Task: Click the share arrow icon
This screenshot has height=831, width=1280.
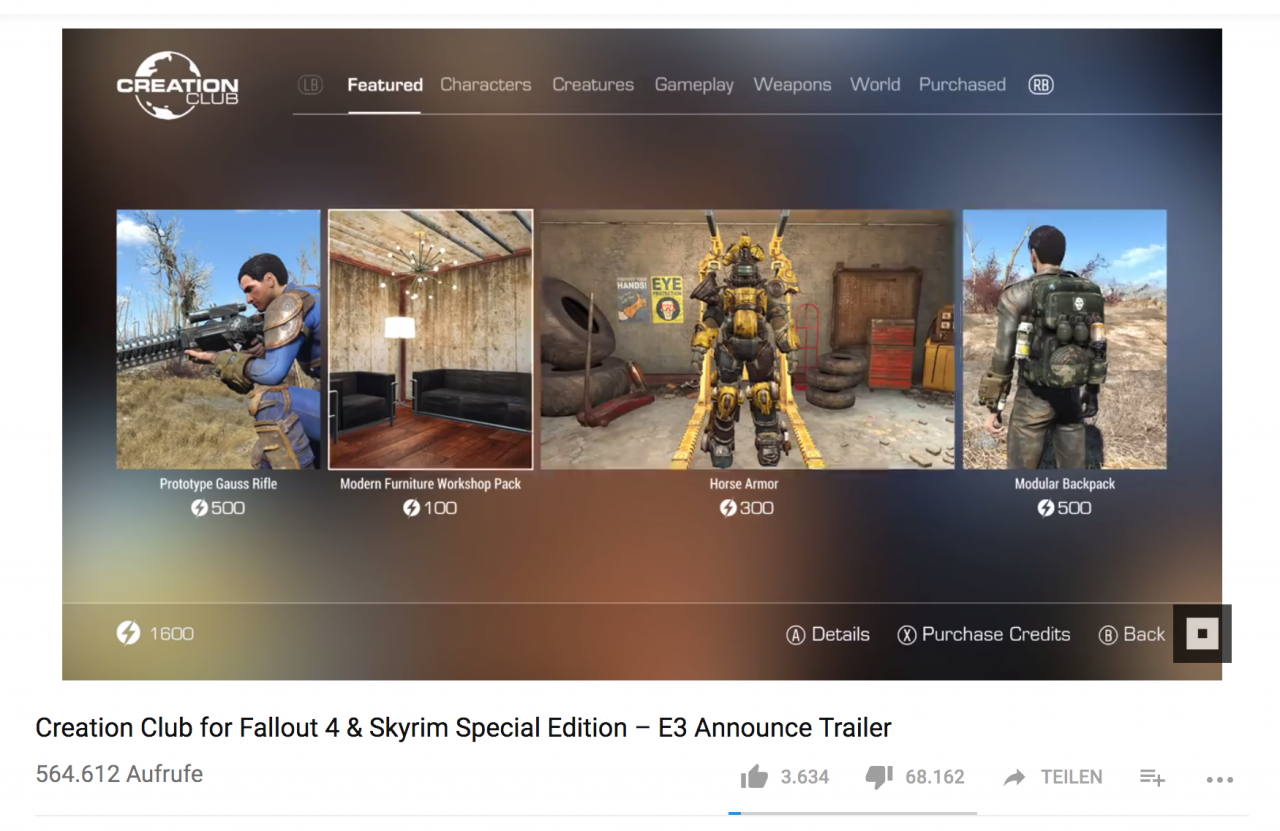Action: point(1015,777)
